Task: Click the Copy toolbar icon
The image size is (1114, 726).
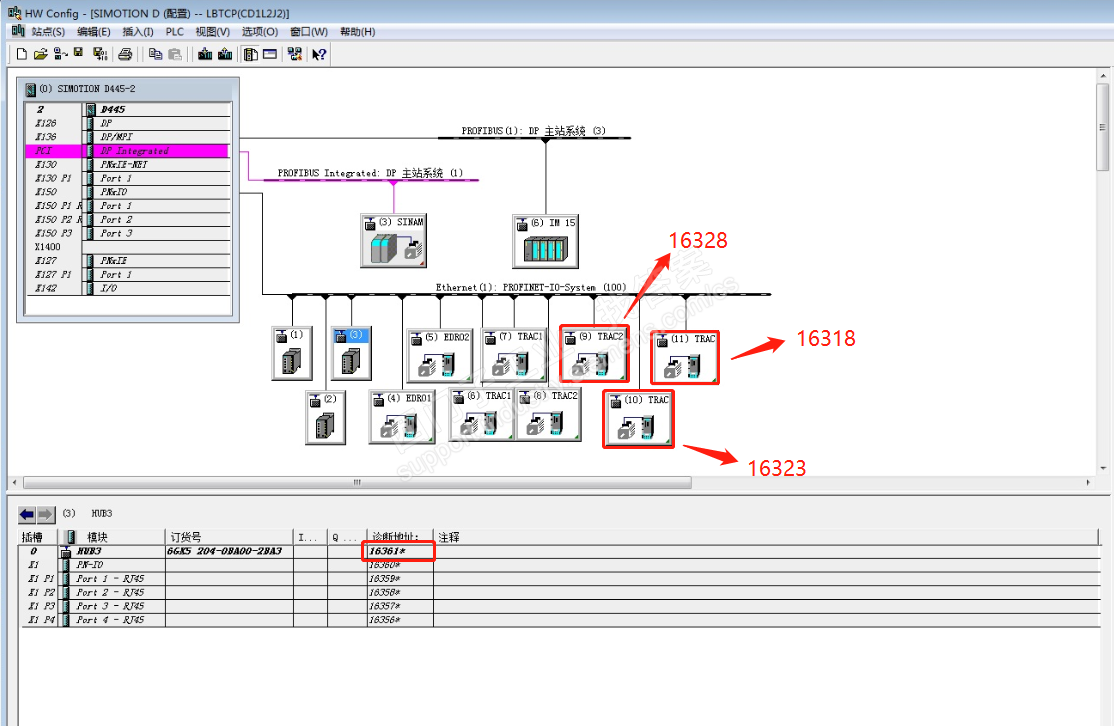Action: [155, 54]
